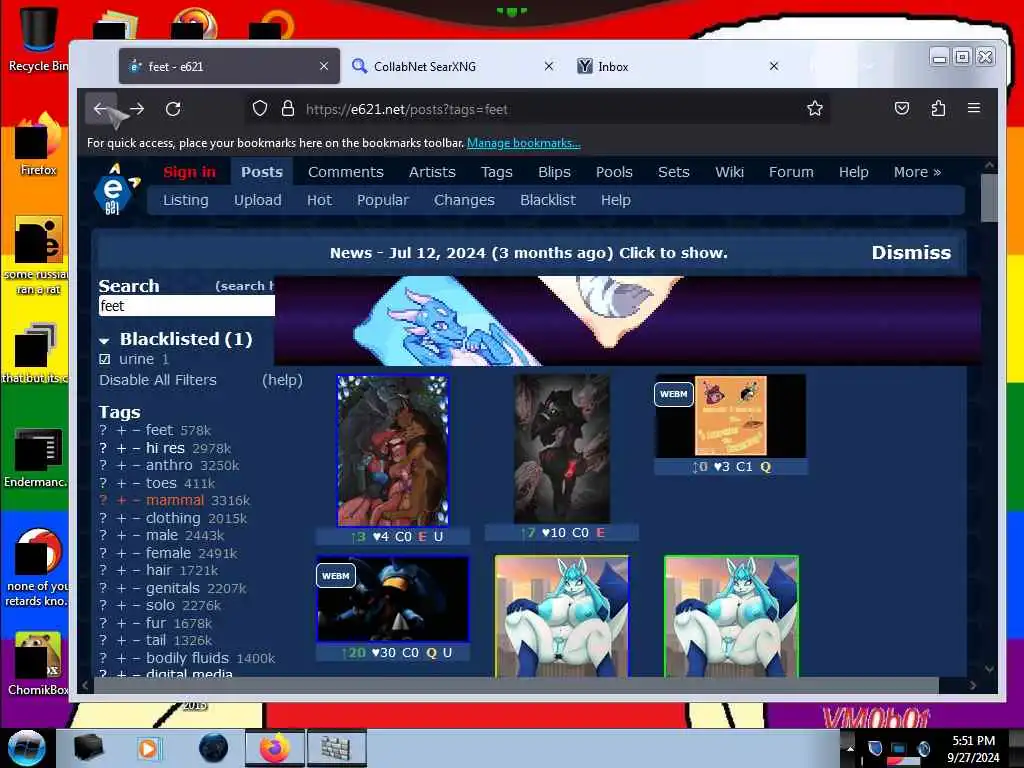This screenshot has width=1024, height=768.
Task: Reload the page with the refresh icon
Action: [173, 109]
